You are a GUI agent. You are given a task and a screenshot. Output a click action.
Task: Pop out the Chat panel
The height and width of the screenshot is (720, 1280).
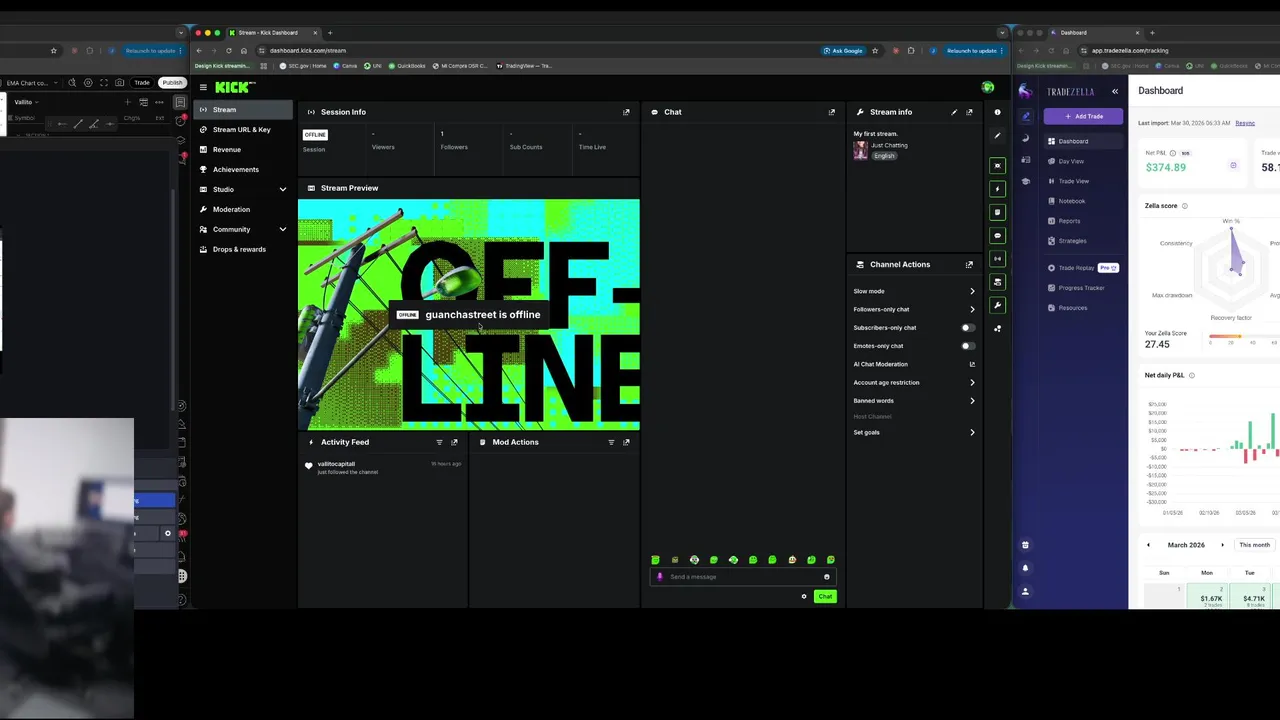click(x=831, y=112)
